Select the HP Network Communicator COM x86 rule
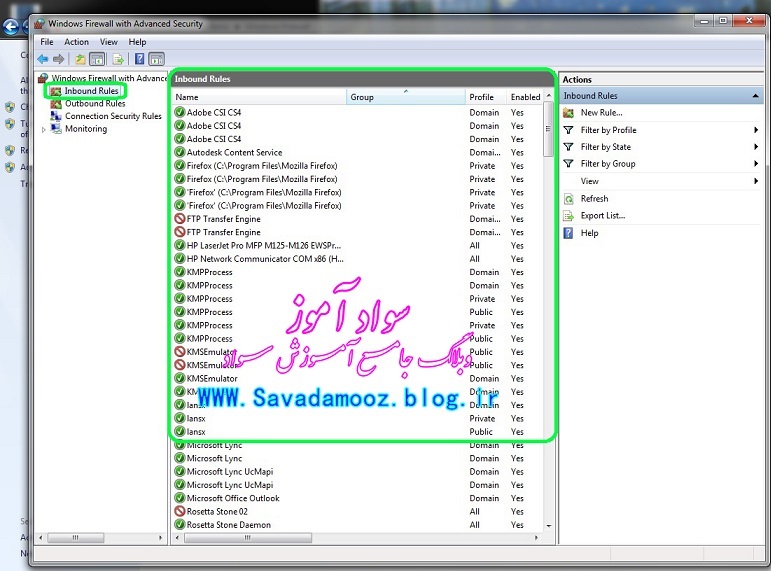 (358, 259)
